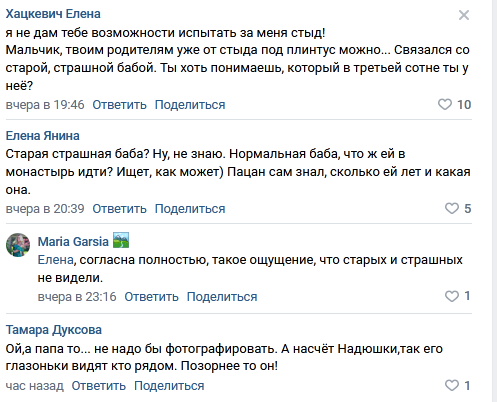Click the landscape emoji beside Maria Garsia
The width and height of the screenshot is (497, 402).
[121, 240]
